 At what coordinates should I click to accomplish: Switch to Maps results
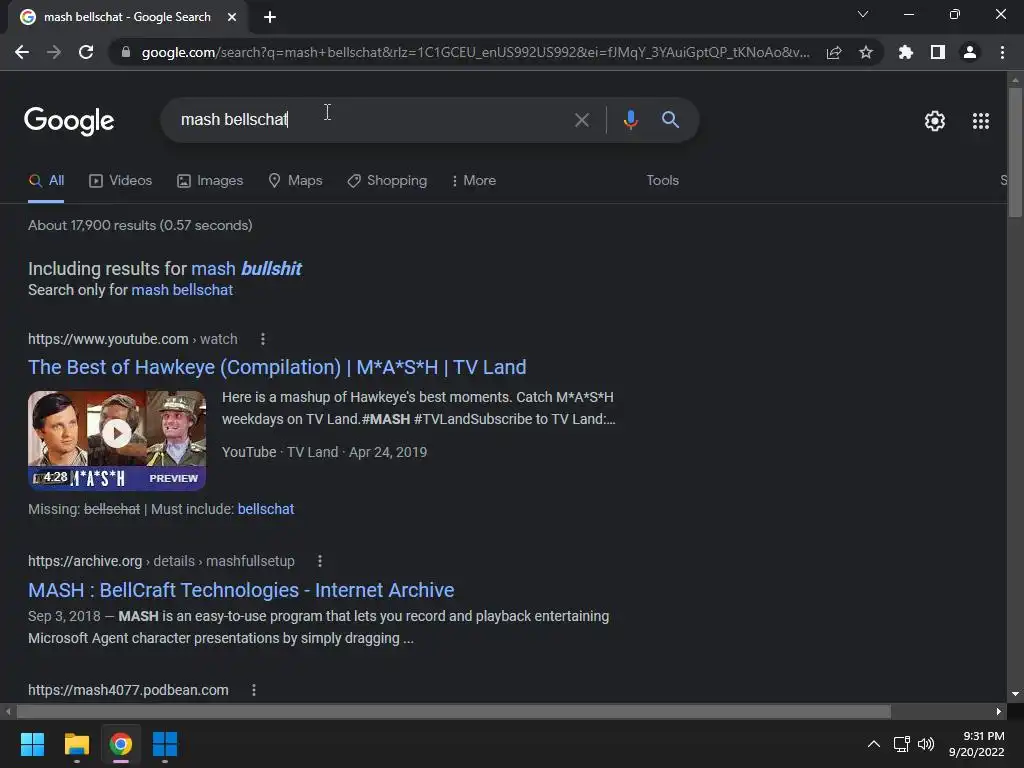[295, 180]
